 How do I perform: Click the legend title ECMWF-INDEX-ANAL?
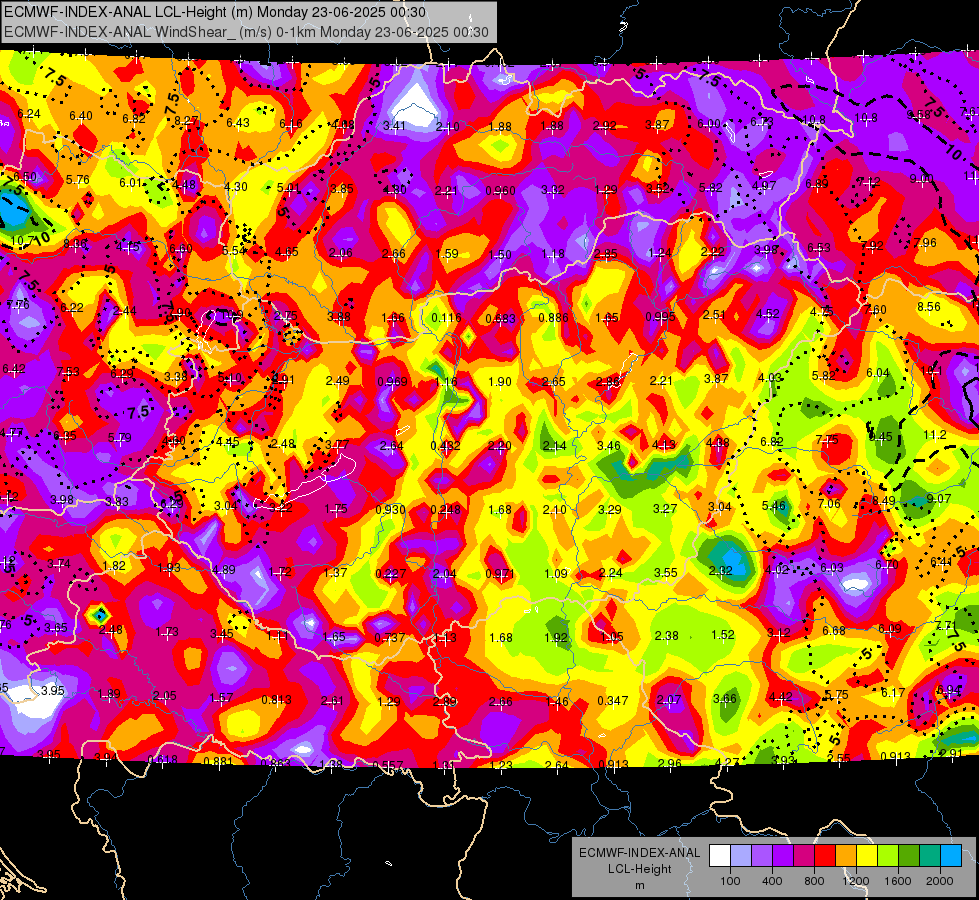point(639,853)
